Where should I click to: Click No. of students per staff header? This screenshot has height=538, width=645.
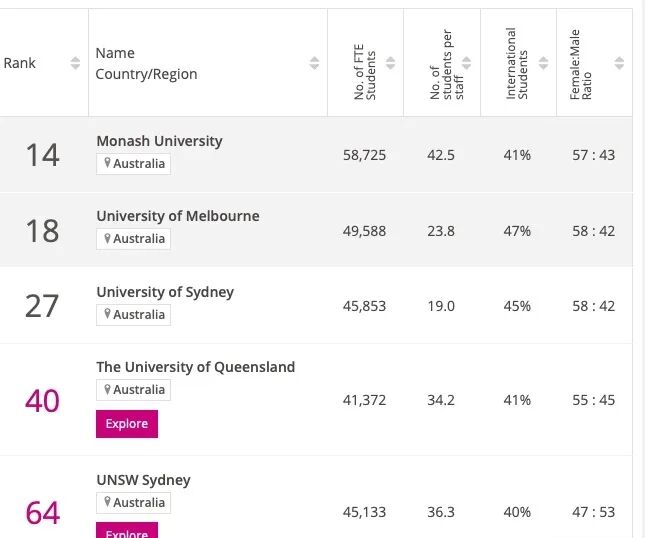[447, 65]
